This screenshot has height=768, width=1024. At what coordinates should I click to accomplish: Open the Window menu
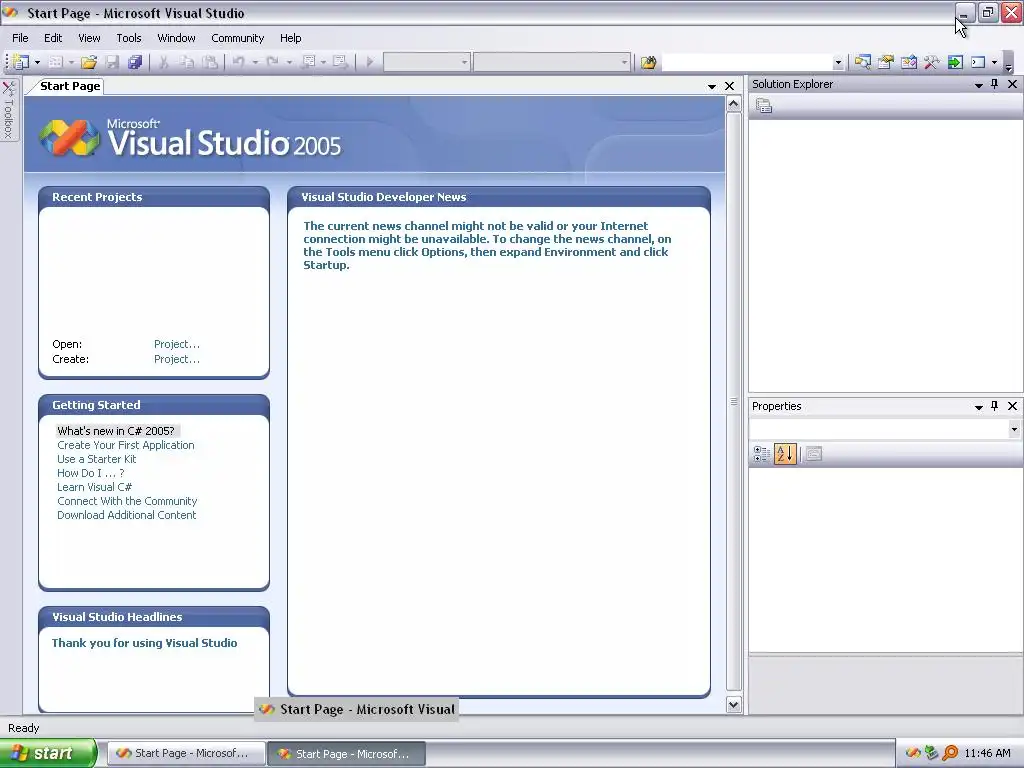click(x=176, y=38)
